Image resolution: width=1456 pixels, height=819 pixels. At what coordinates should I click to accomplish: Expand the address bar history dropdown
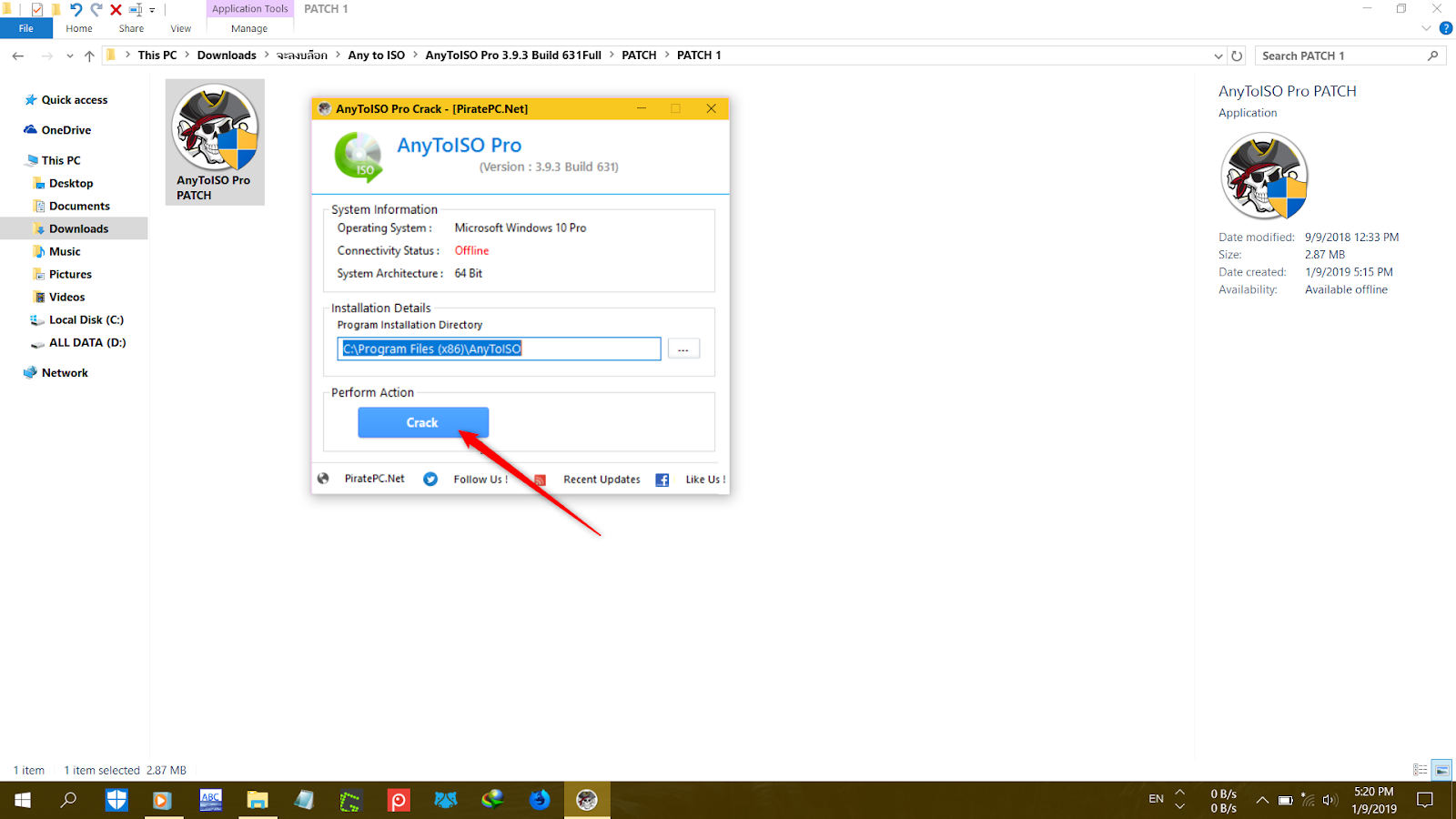[x=1219, y=56]
